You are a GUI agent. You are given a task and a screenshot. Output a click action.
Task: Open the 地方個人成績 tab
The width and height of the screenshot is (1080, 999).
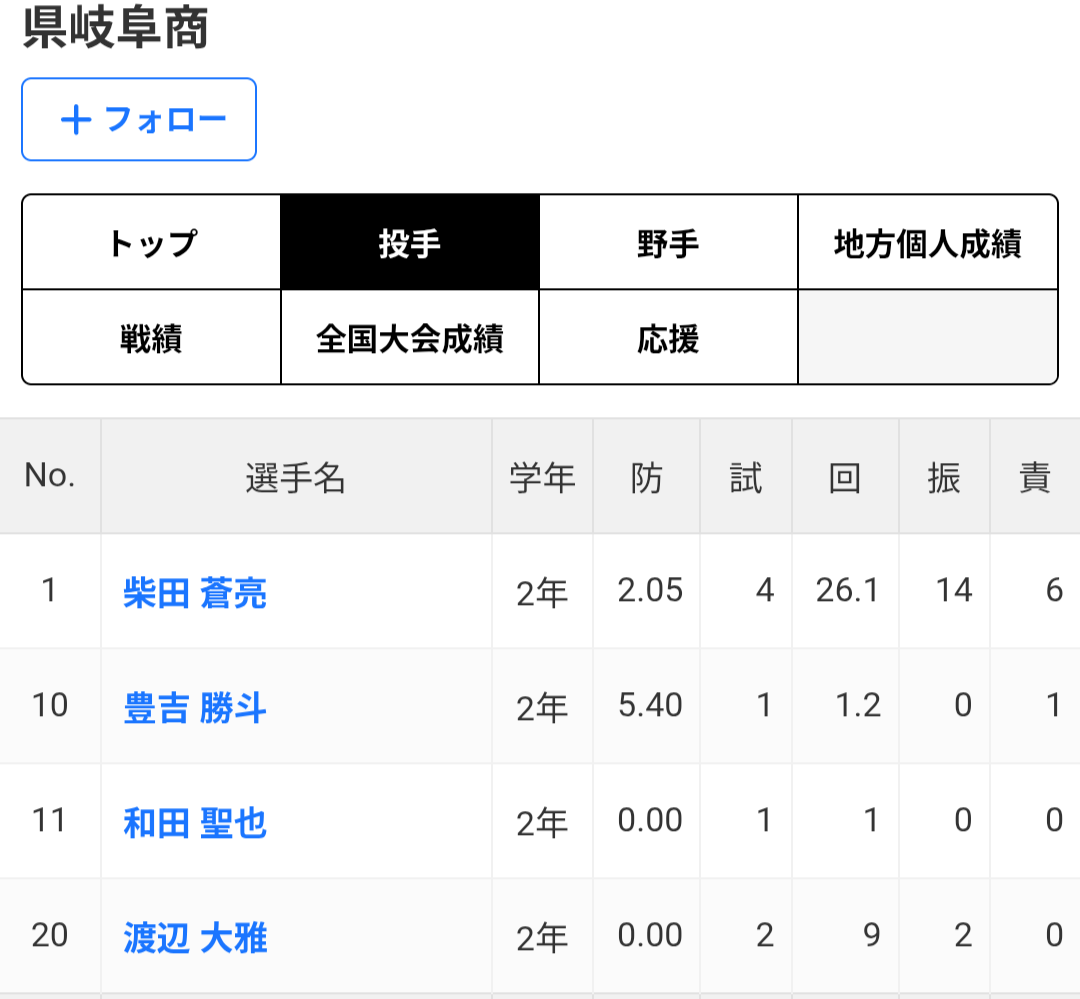click(x=927, y=243)
